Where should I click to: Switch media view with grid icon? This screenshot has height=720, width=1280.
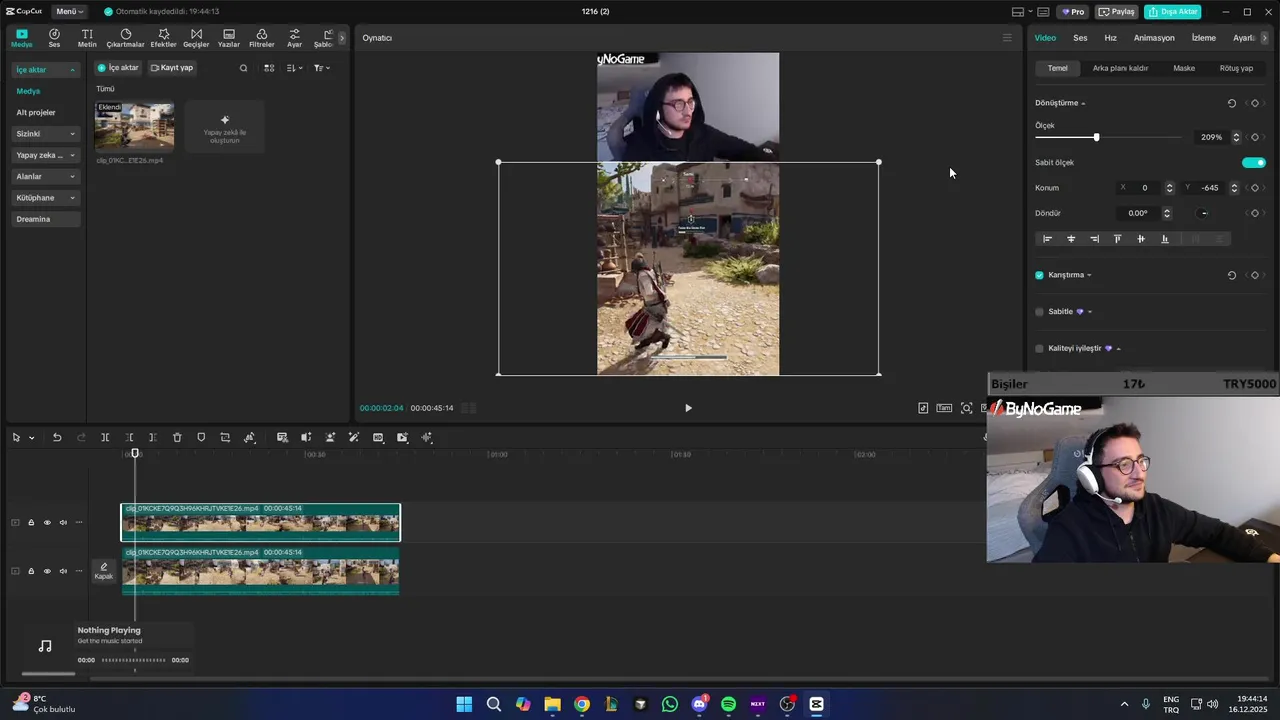point(269,68)
